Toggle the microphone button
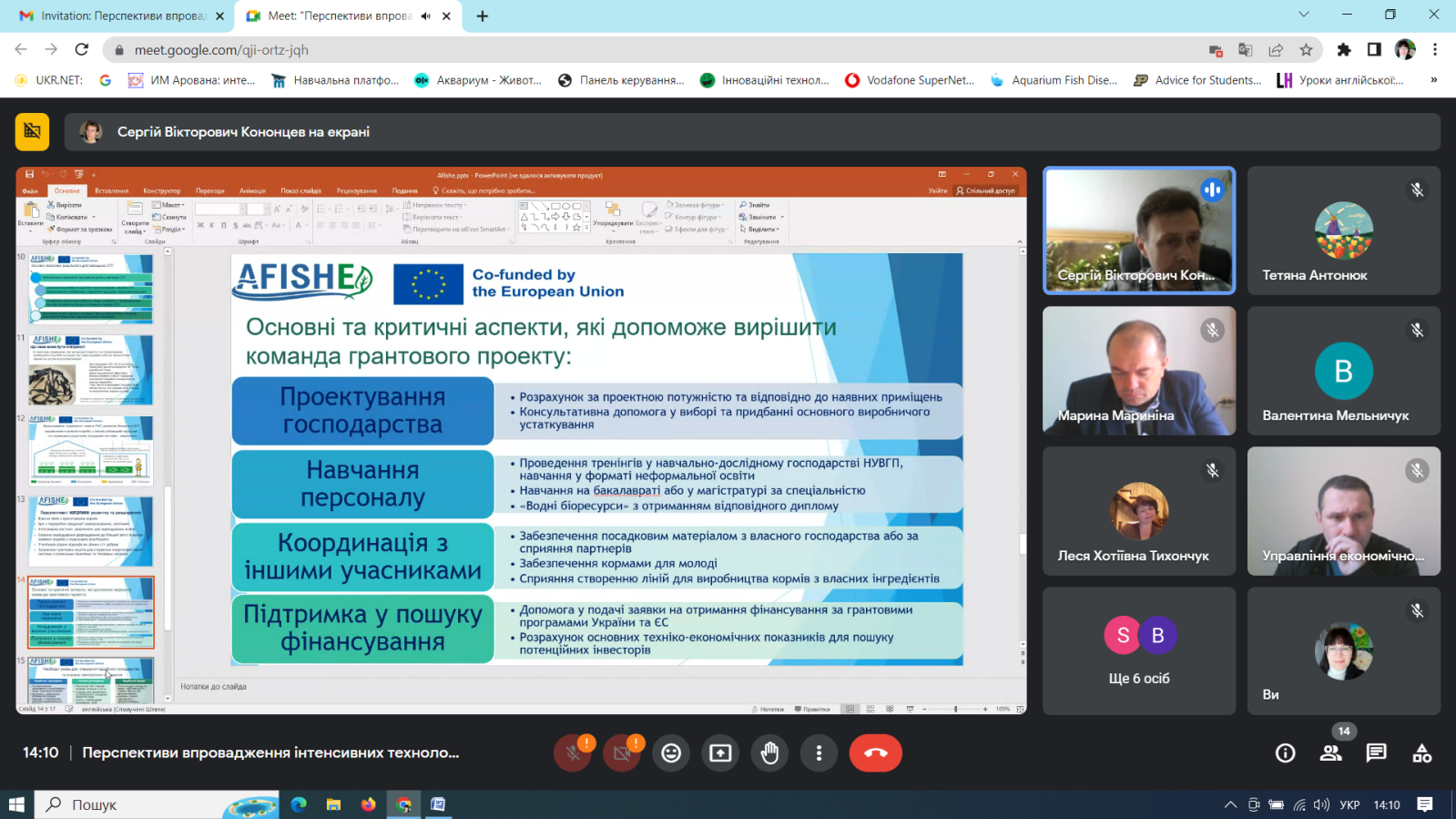The height and width of the screenshot is (819, 1456). [x=573, y=752]
